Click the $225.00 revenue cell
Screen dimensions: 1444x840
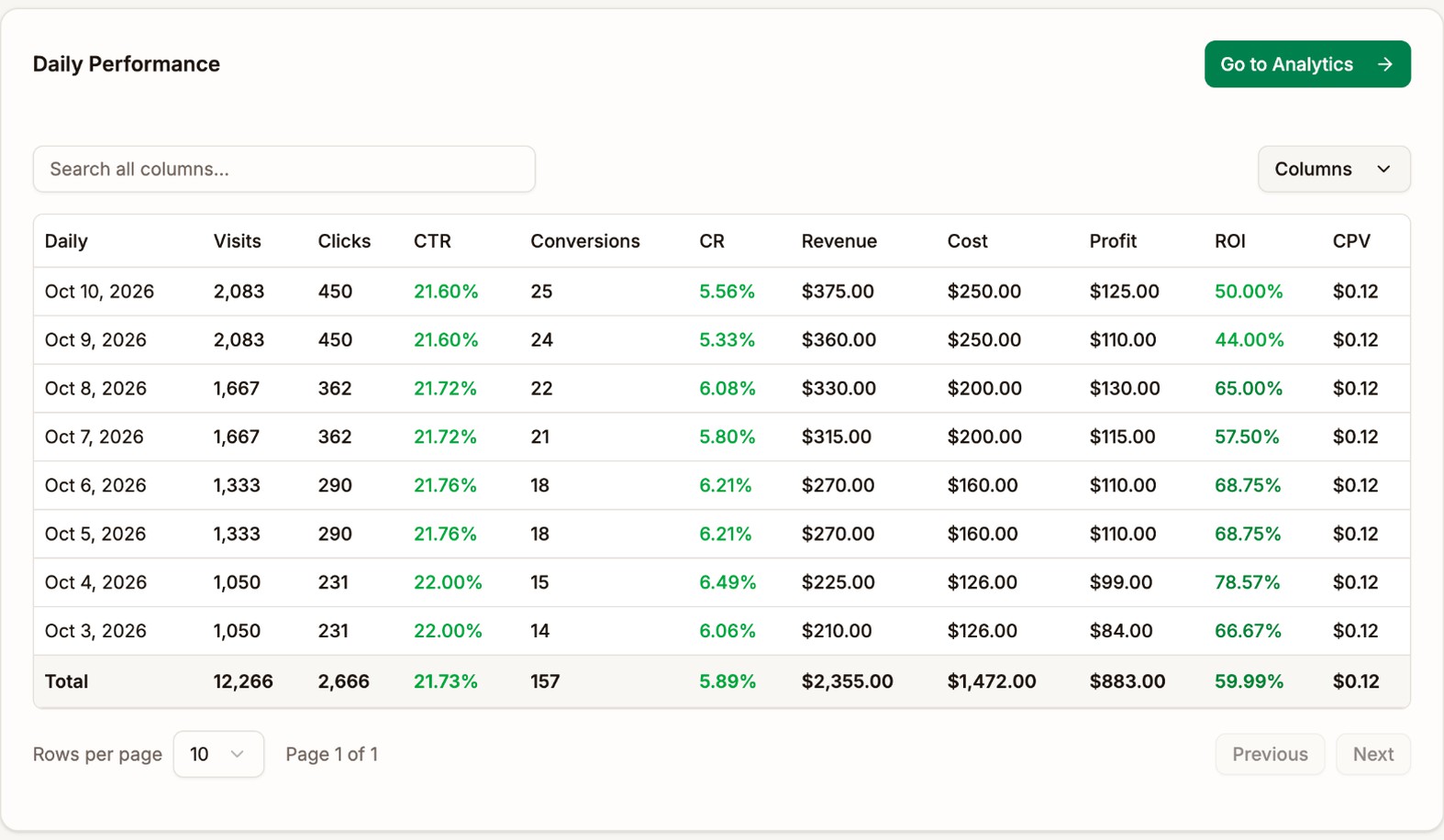(838, 583)
